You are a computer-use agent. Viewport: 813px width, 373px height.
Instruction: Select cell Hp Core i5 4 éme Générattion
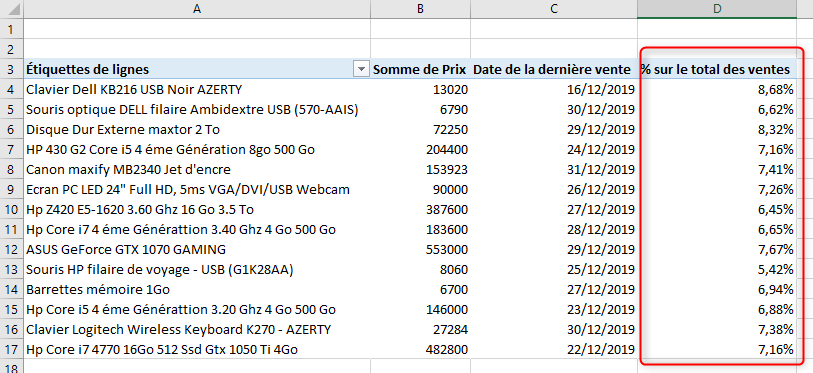[197, 310]
